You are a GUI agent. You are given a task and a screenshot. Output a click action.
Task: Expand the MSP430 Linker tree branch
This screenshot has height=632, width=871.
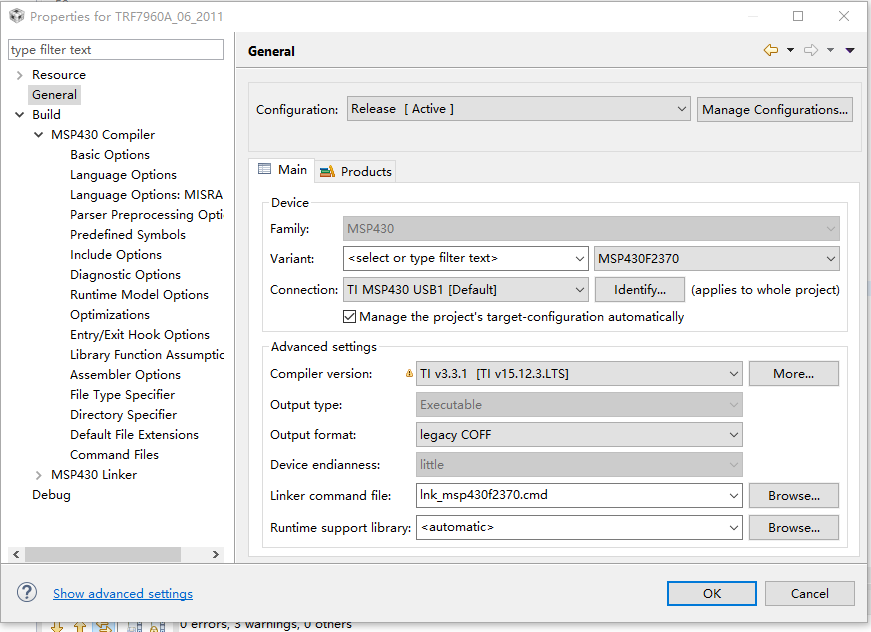pyautogui.click(x=38, y=474)
